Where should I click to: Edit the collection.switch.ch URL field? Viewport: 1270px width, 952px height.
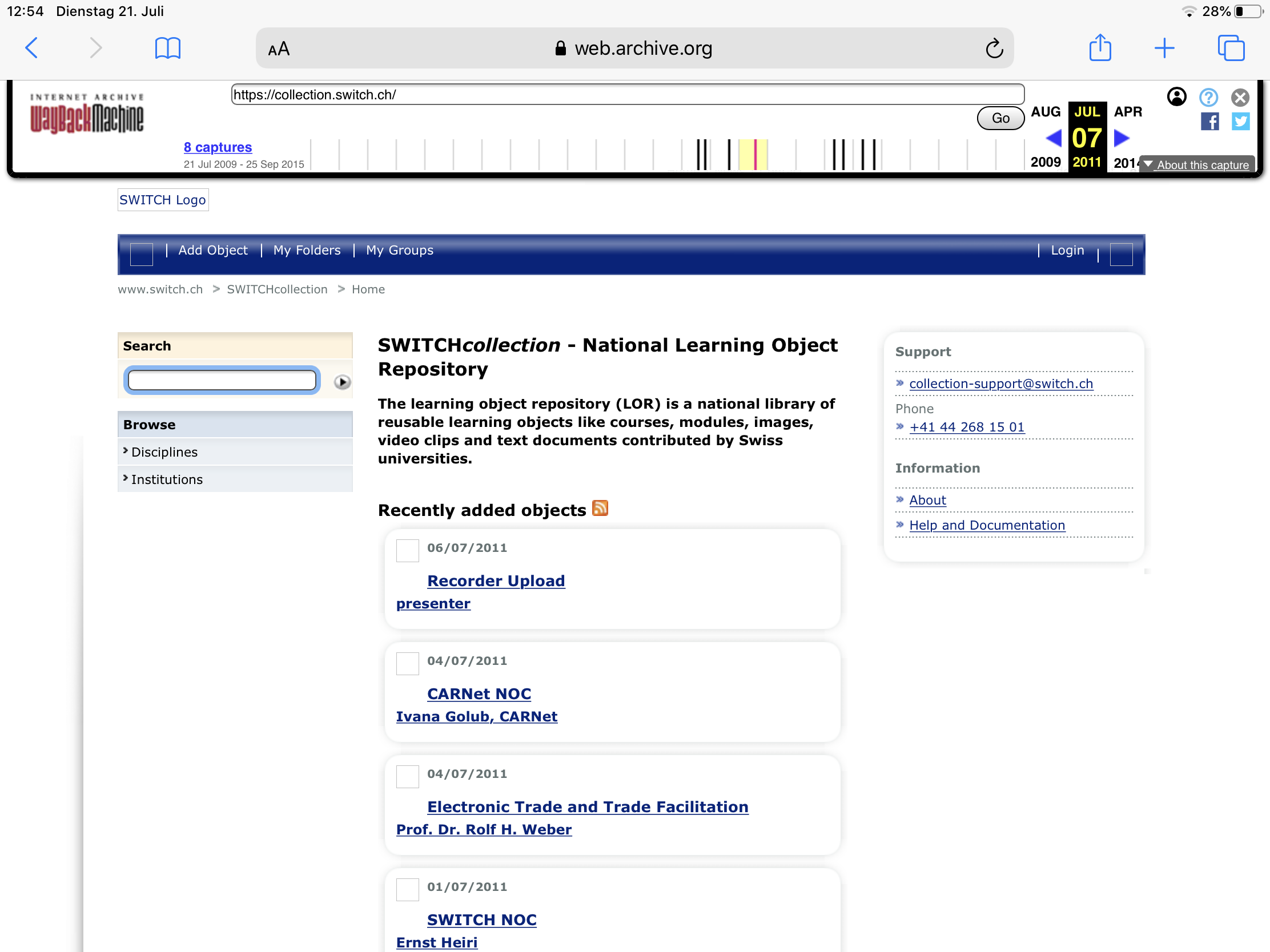(x=628, y=94)
